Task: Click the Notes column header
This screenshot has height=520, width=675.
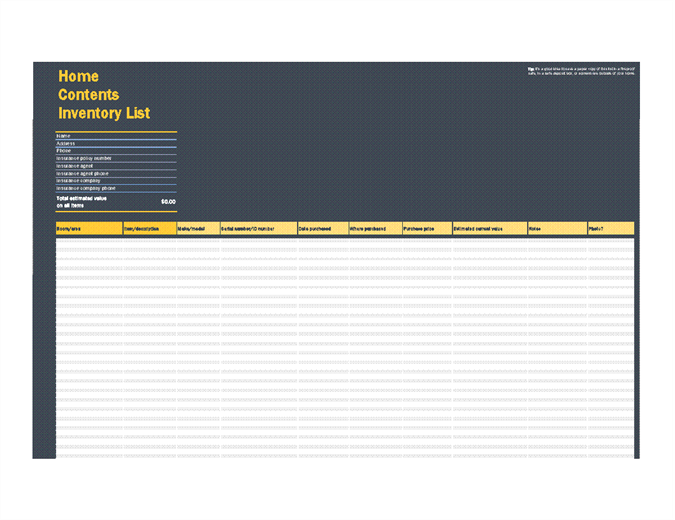Action: coord(556,229)
